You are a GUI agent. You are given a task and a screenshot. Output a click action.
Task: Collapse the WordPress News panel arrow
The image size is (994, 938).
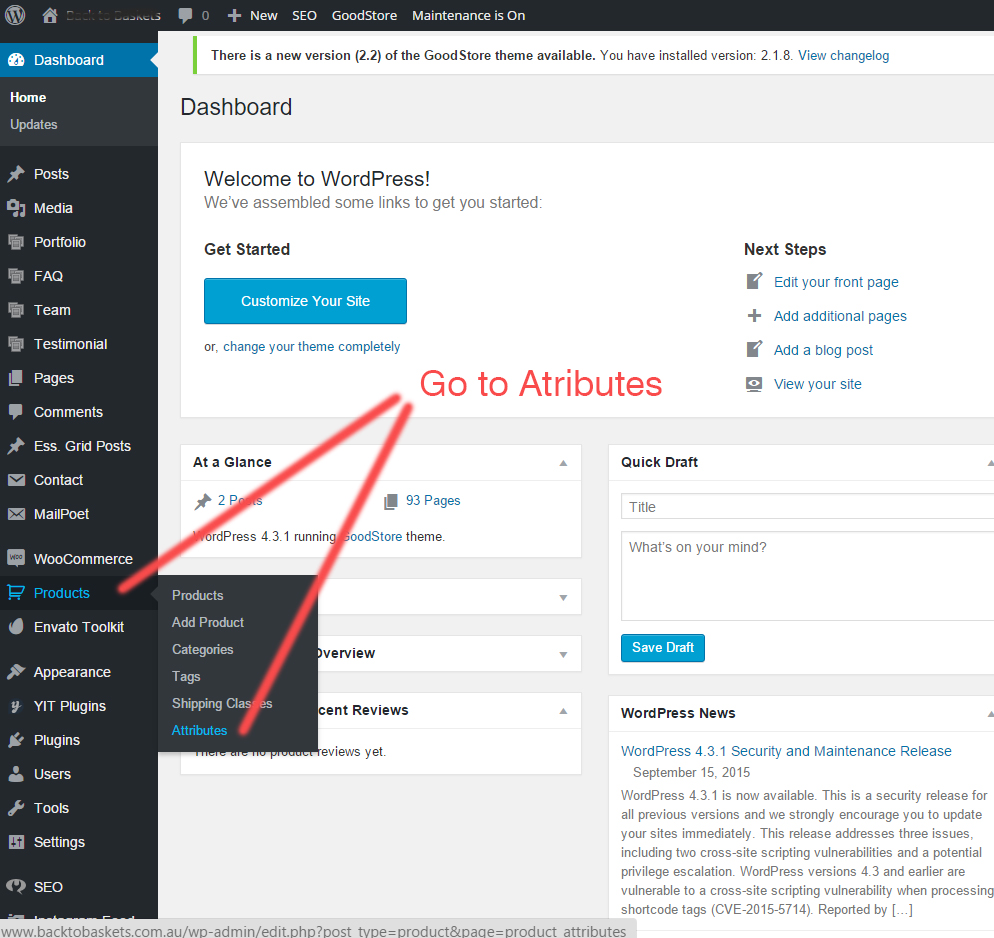(x=989, y=714)
